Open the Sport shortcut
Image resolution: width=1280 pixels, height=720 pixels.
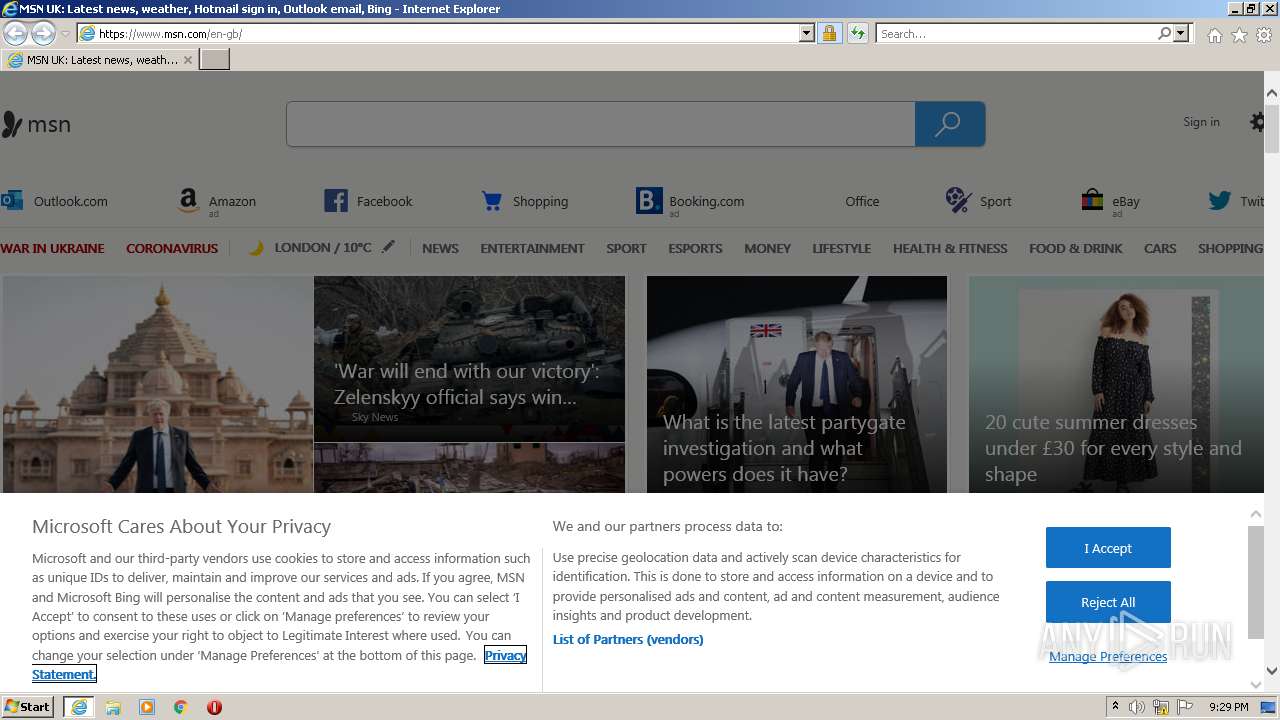(978, 201)
